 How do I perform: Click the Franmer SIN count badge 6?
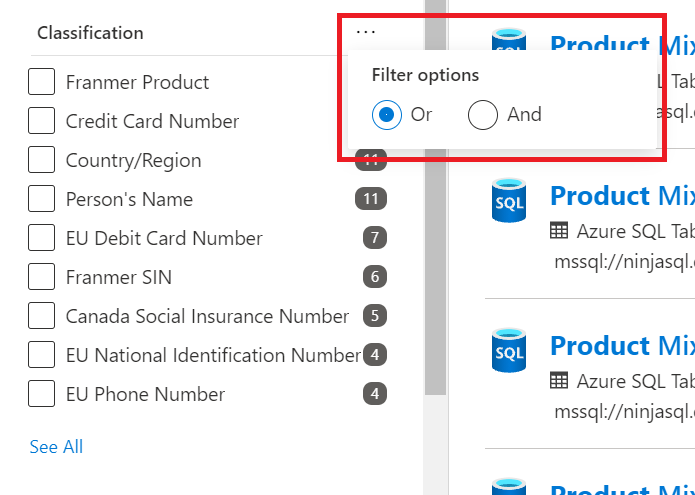point(375,277)
